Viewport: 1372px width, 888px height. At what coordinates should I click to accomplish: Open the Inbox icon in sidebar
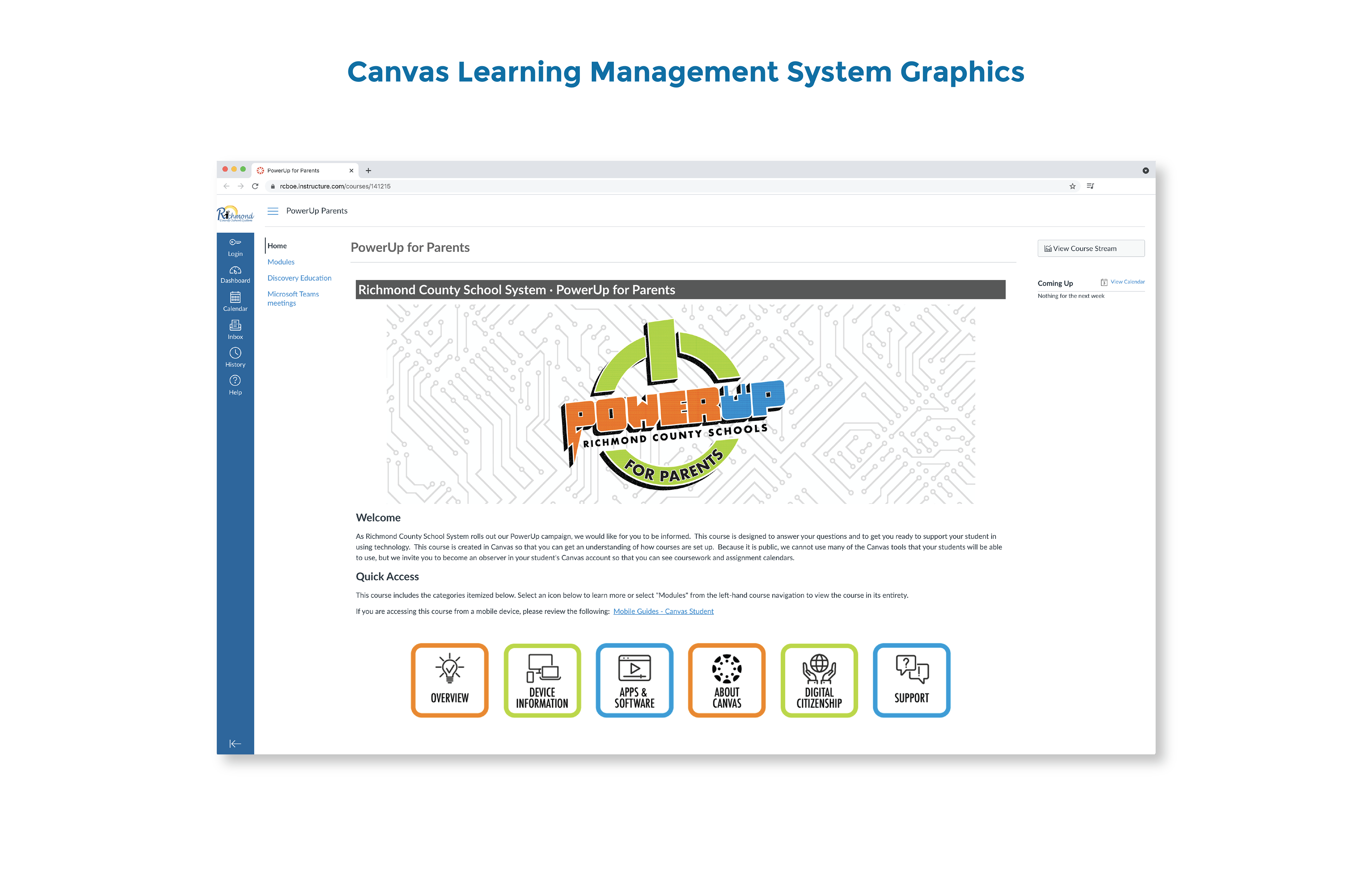tap(235, 329)
